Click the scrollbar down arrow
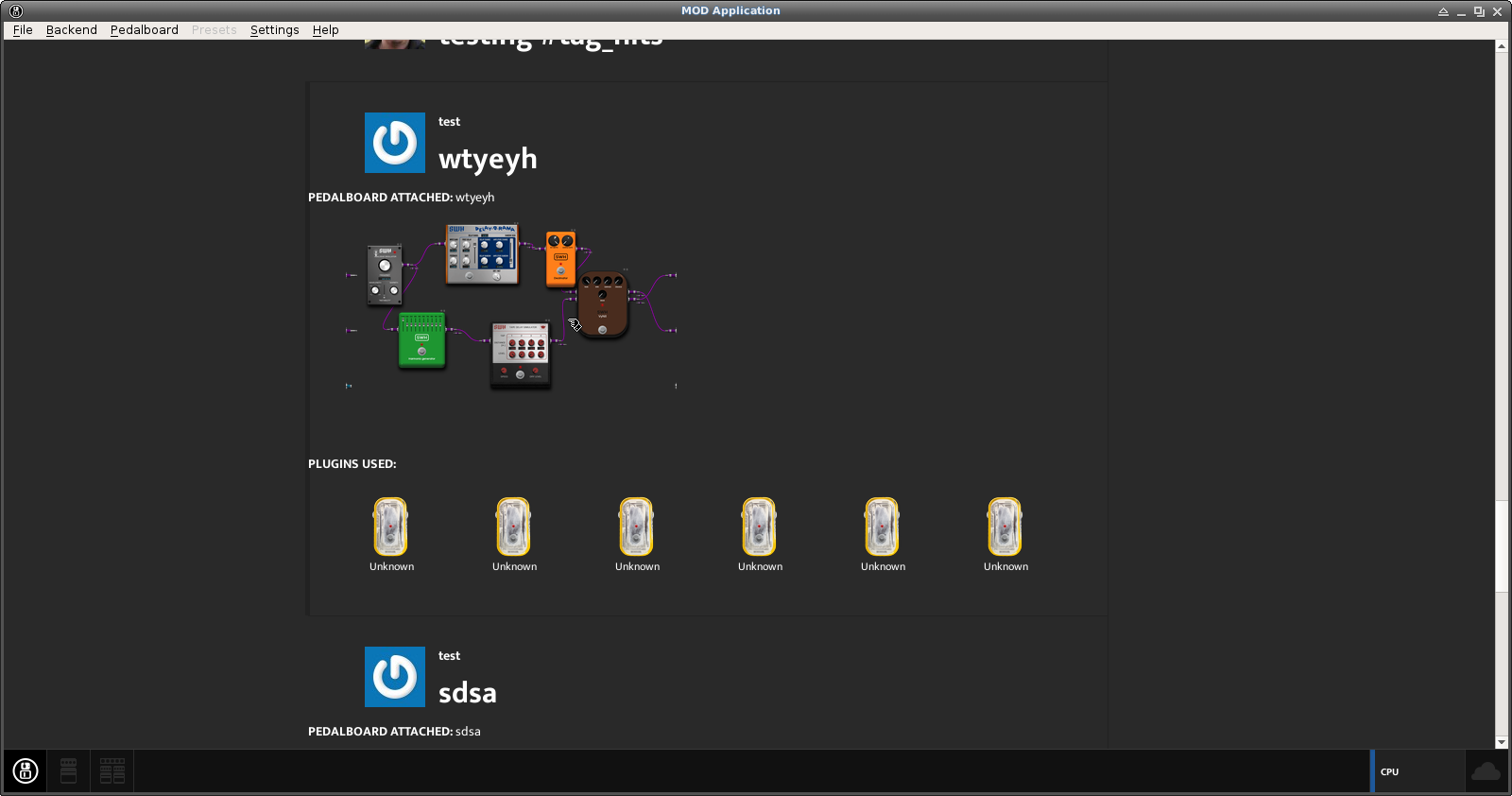1512x796 pixels. click(1502, 743)
